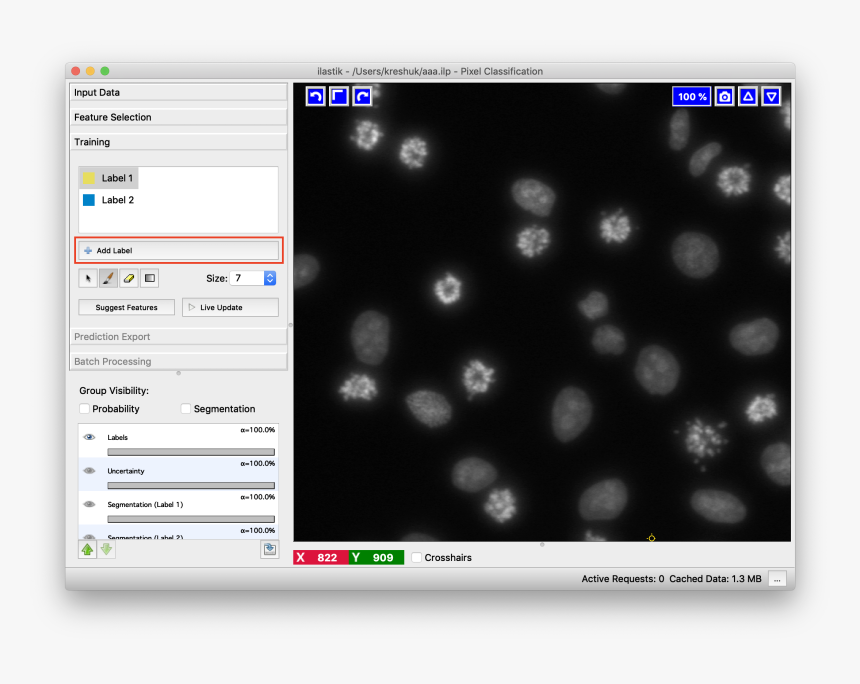860x684 pixels.
Task: Open the Input Data applet
Action: pyautogui.click(x=179, y=92)
